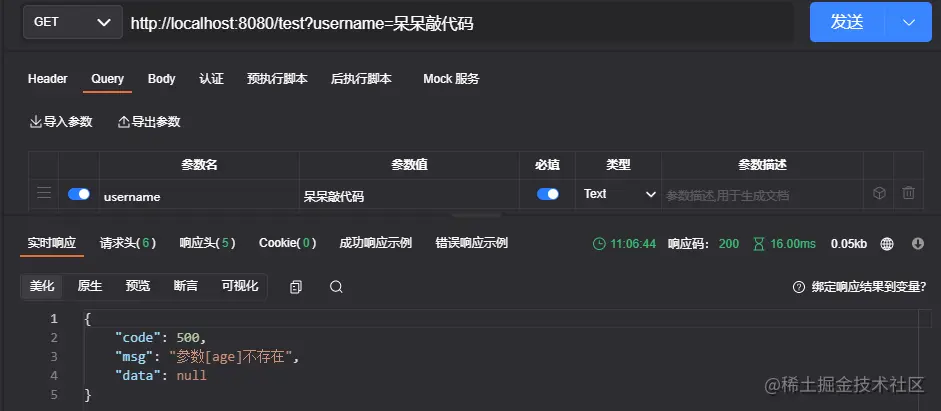The width and height of the screenshot is (941, 411).
Task: Click the username parameter name field
Action: 199,196
